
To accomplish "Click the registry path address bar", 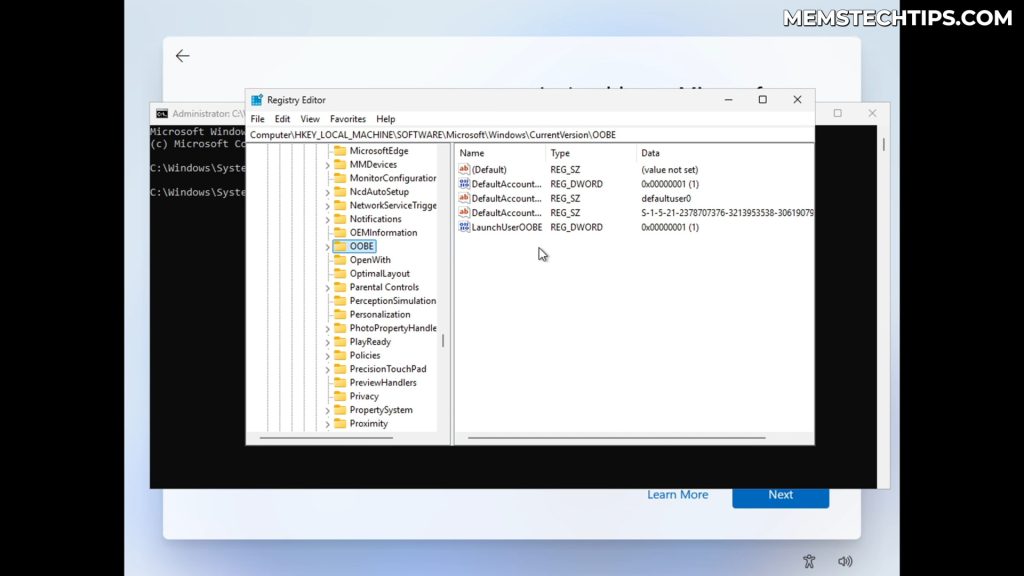I will pyautogui.click(x=450, y=134).
